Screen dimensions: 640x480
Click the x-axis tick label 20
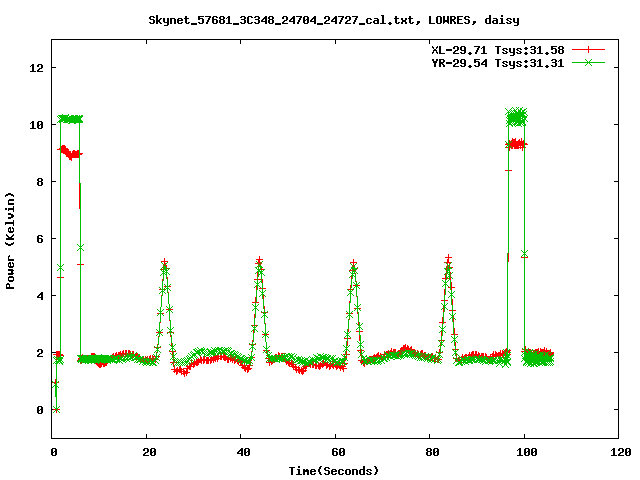pos(149,452)
